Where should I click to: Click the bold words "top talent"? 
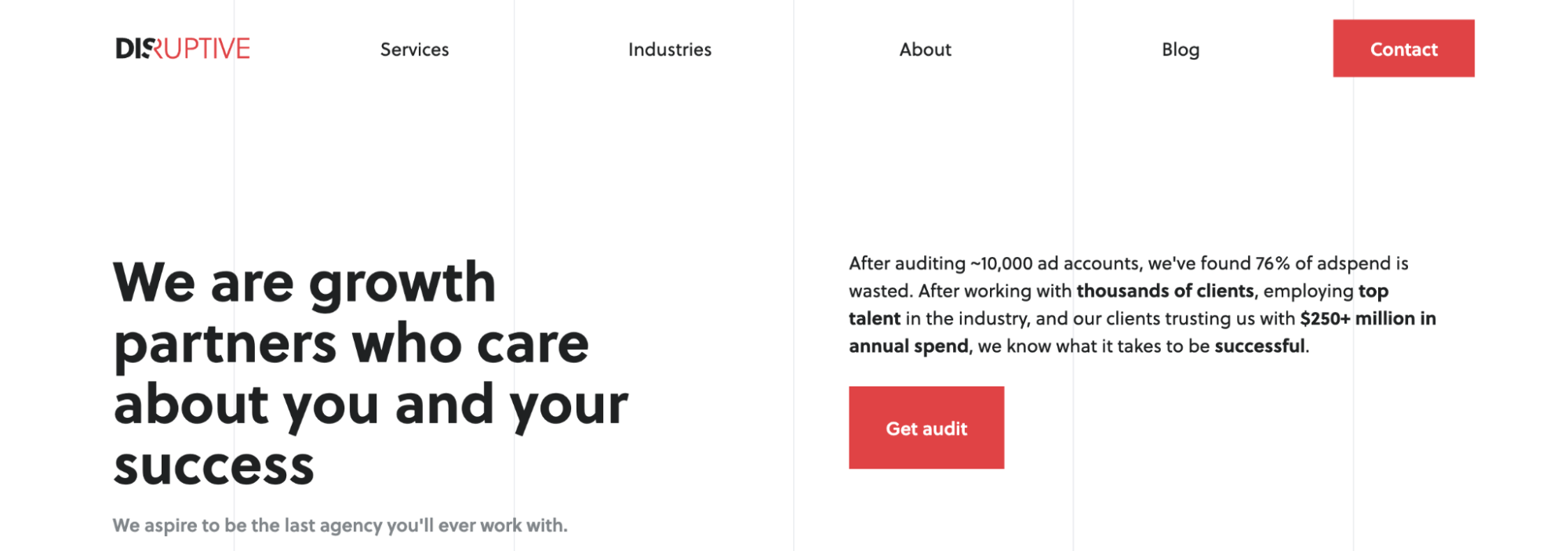[1373, 291]
